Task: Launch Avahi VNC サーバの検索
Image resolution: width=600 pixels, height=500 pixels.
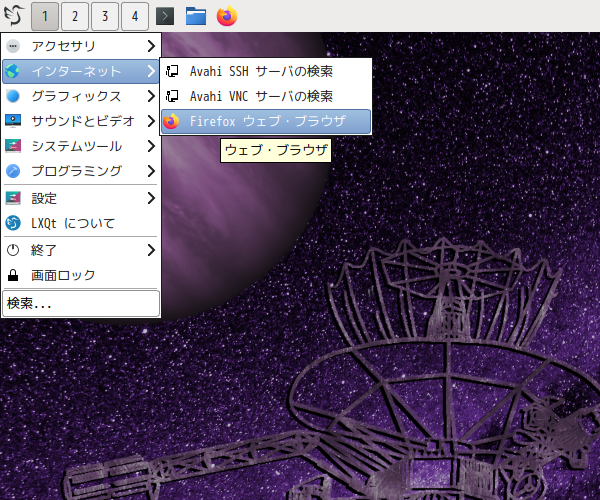Action: coord(266,96)
